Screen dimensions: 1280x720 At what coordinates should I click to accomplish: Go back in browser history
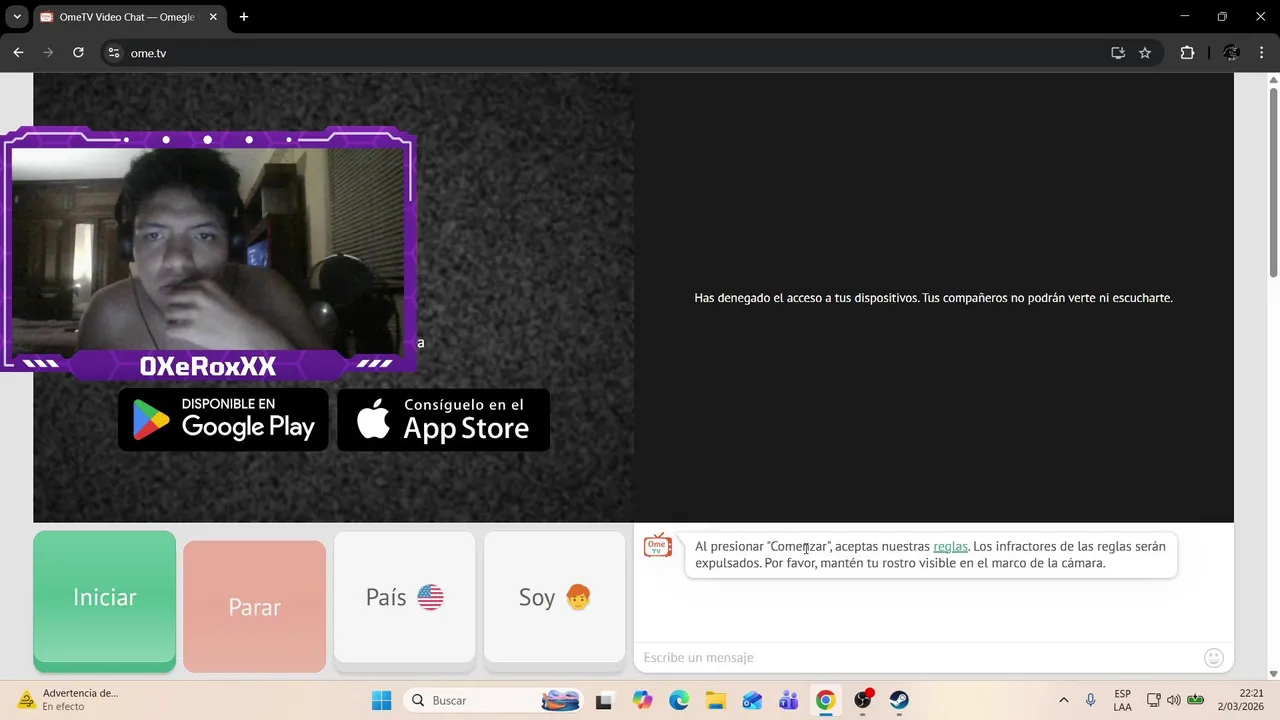pos(18,53)
